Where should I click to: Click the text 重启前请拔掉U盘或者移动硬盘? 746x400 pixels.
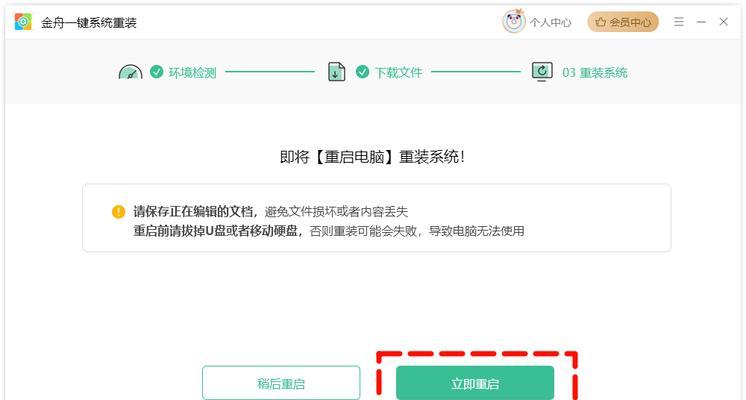pyautogui.click(x=216, y=231)
